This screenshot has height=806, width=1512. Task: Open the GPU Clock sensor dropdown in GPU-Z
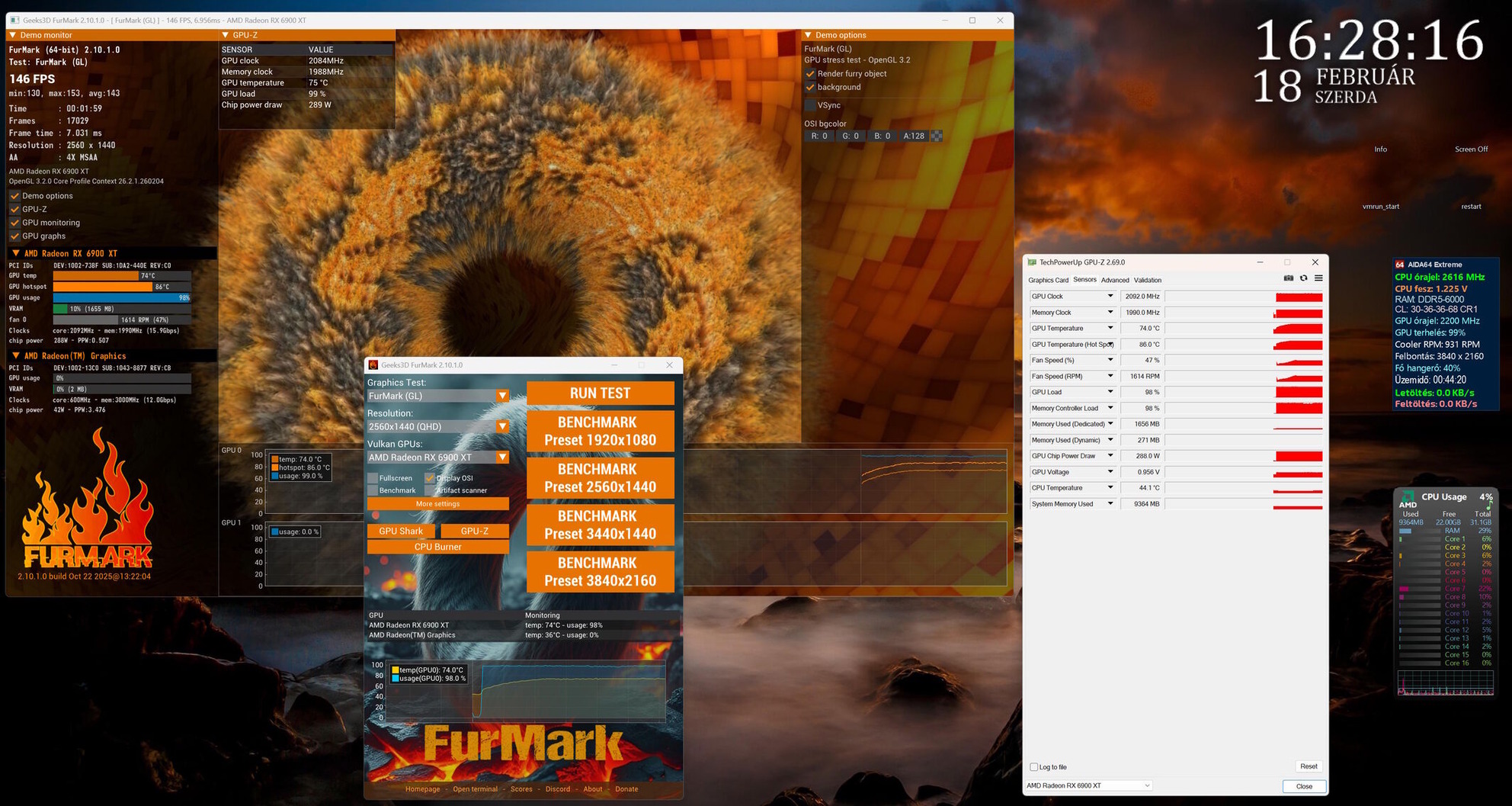[x=1110, y=297]
